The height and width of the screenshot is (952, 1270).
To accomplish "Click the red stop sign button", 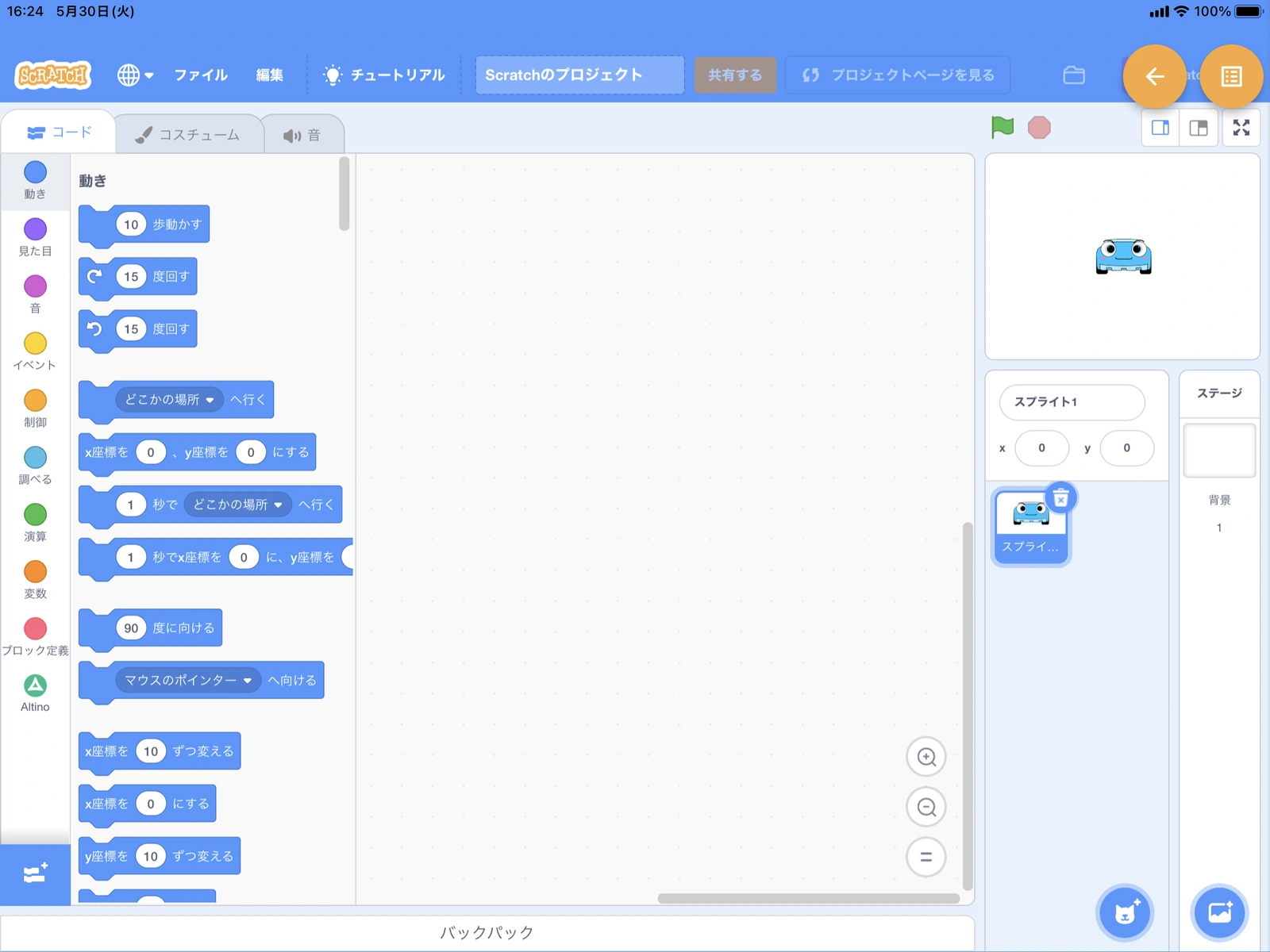I will coord(1039,128).
